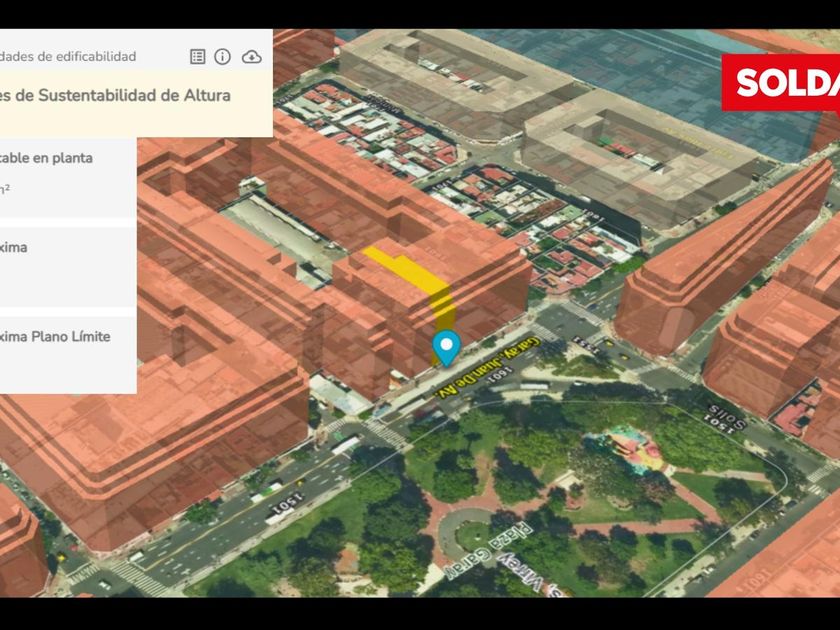Click the 'Sustentabilidad de Altura' heading
840x630 pixels.
(115, 96)
